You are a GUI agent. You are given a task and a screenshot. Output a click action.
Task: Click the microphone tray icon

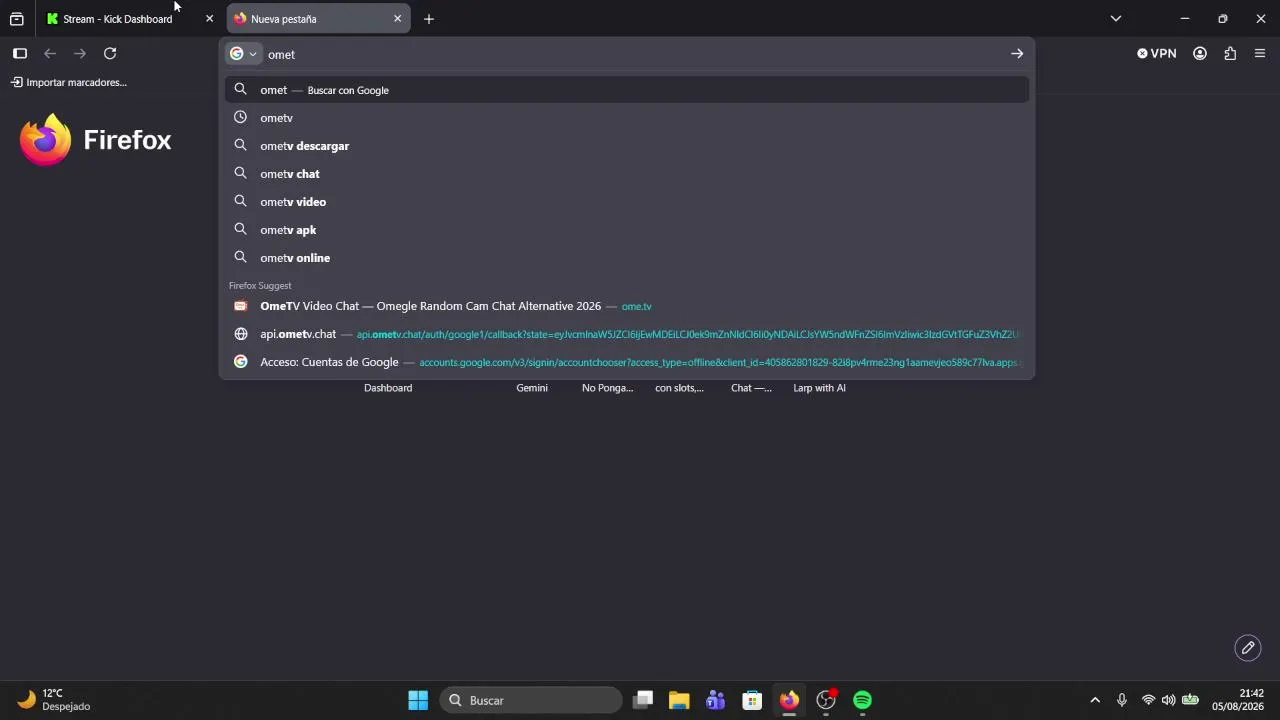[x=1122, y=700]
